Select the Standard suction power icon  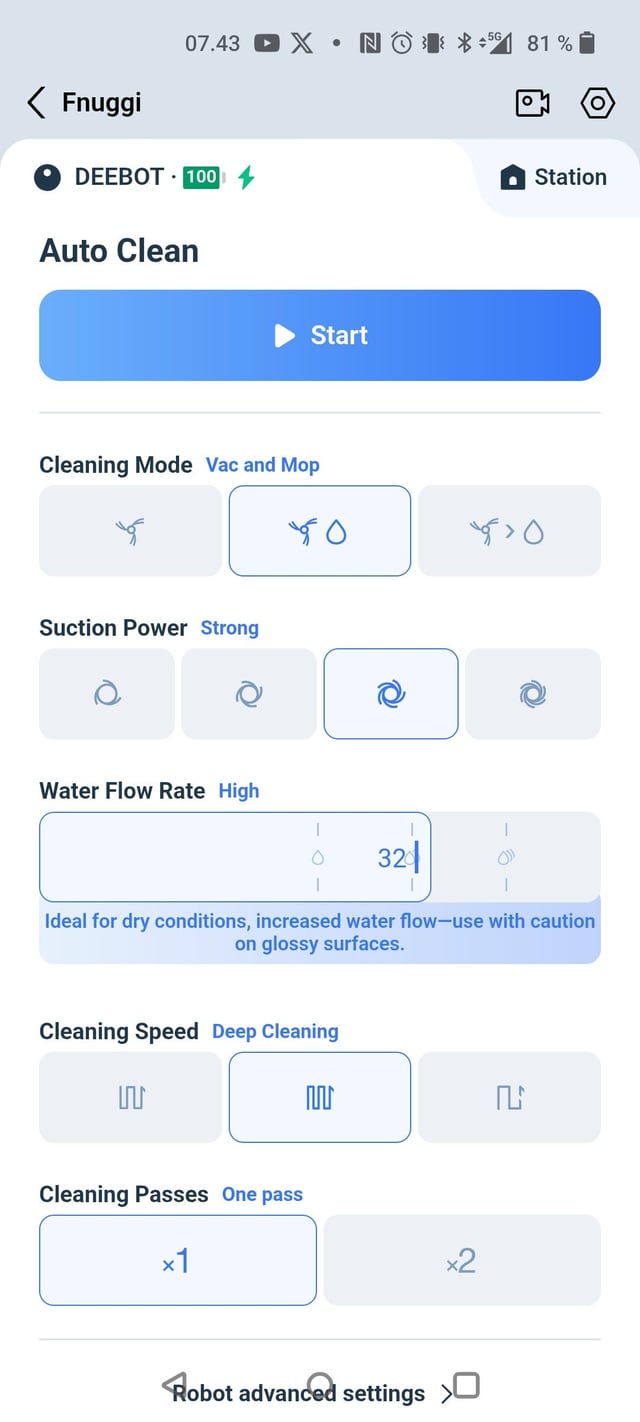coord(249,693)
